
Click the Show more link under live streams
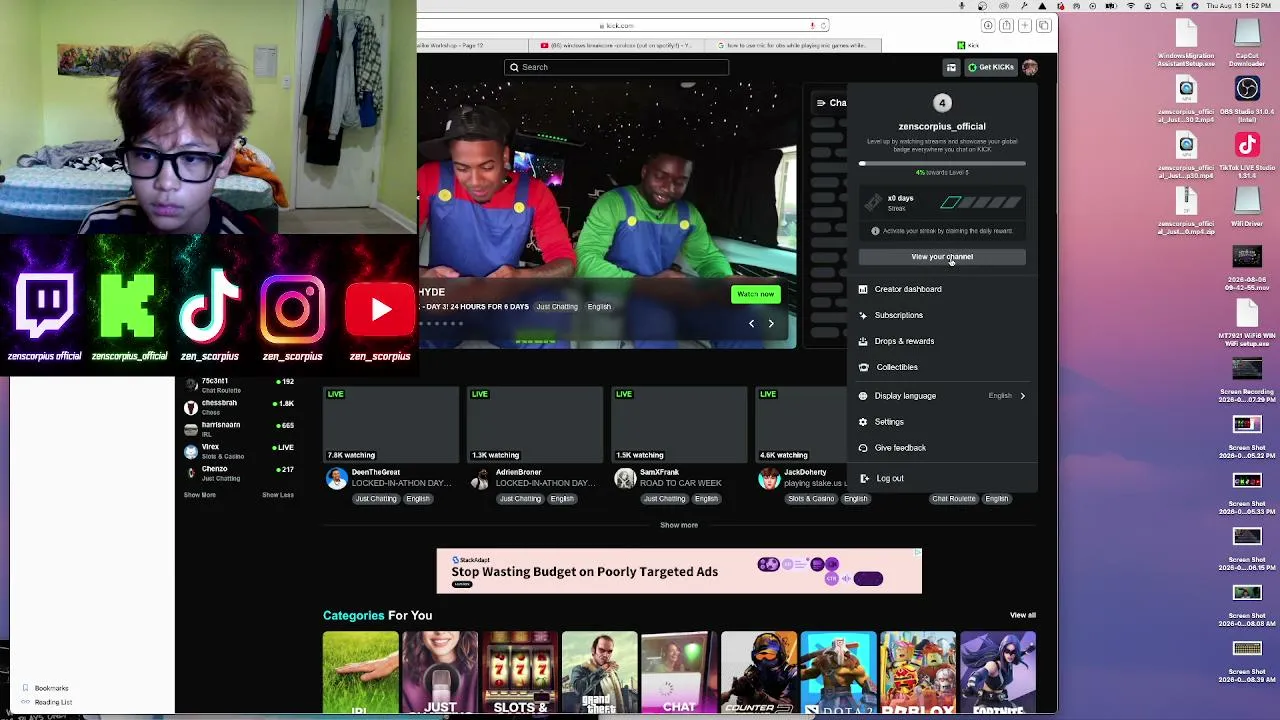tap(679, 525)
